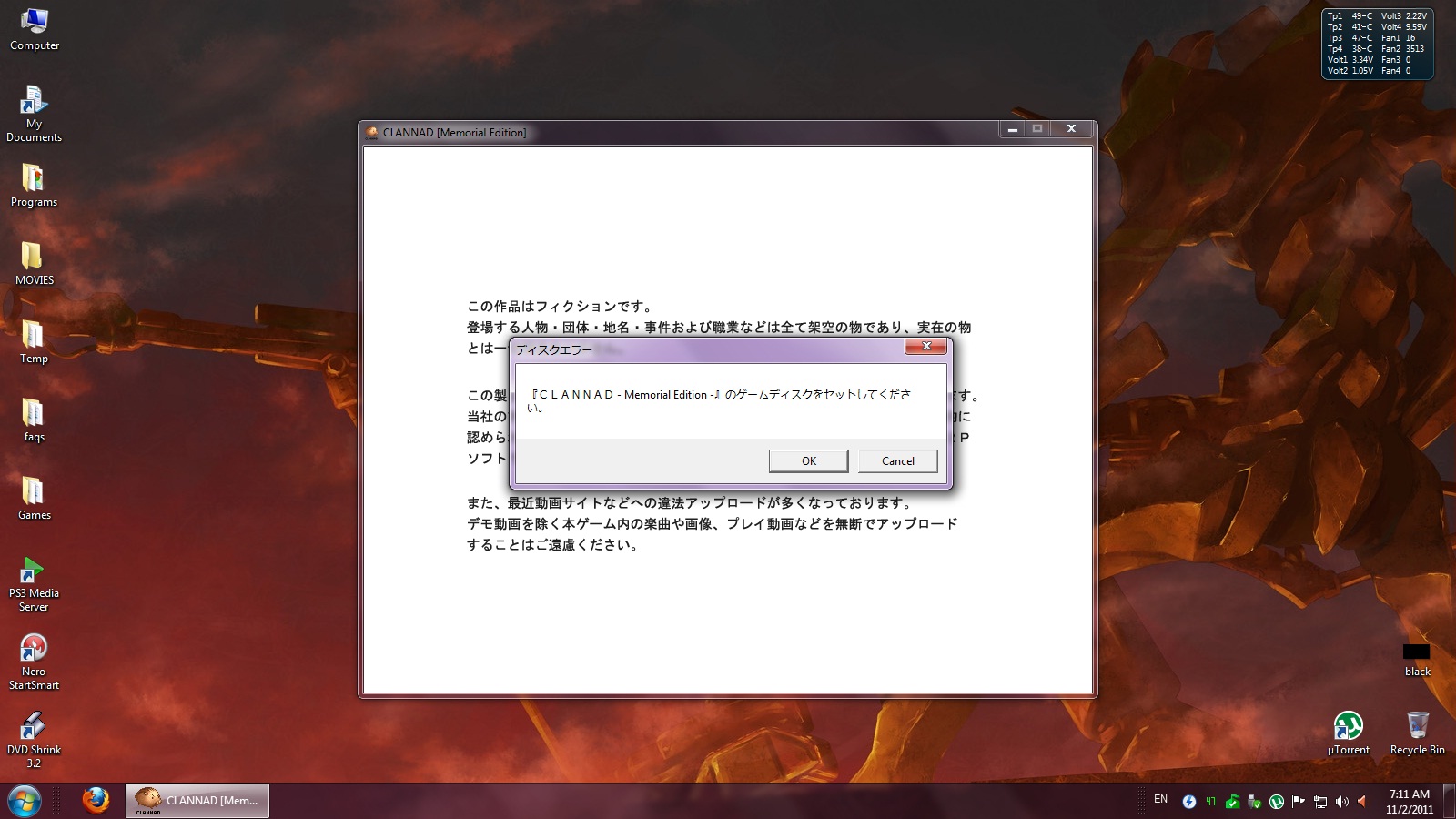
Task: Open Action Center flag tray icon
Action: tap(1299, 802)
